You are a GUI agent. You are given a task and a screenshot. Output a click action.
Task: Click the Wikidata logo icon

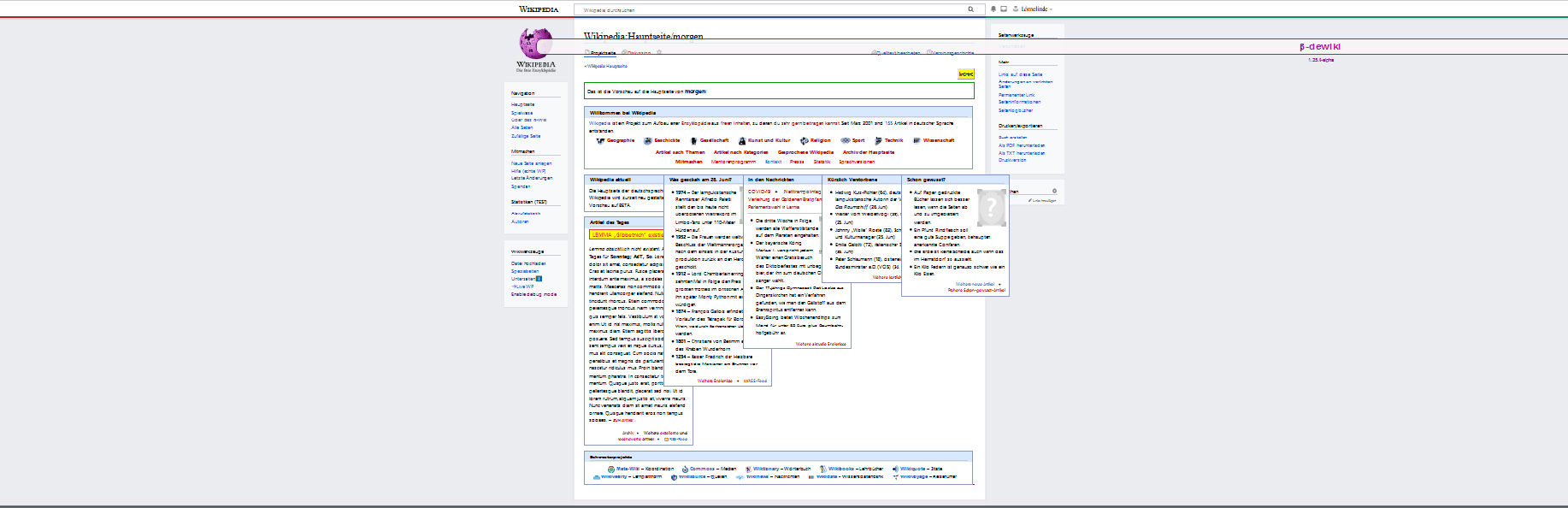(811, 477)
